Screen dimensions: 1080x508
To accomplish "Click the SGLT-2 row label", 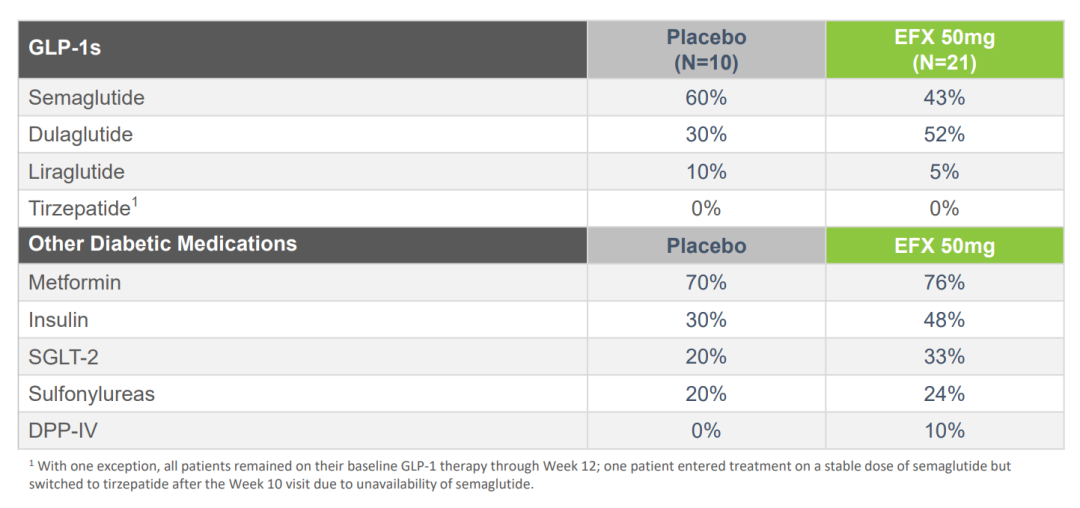I will 62,357.
